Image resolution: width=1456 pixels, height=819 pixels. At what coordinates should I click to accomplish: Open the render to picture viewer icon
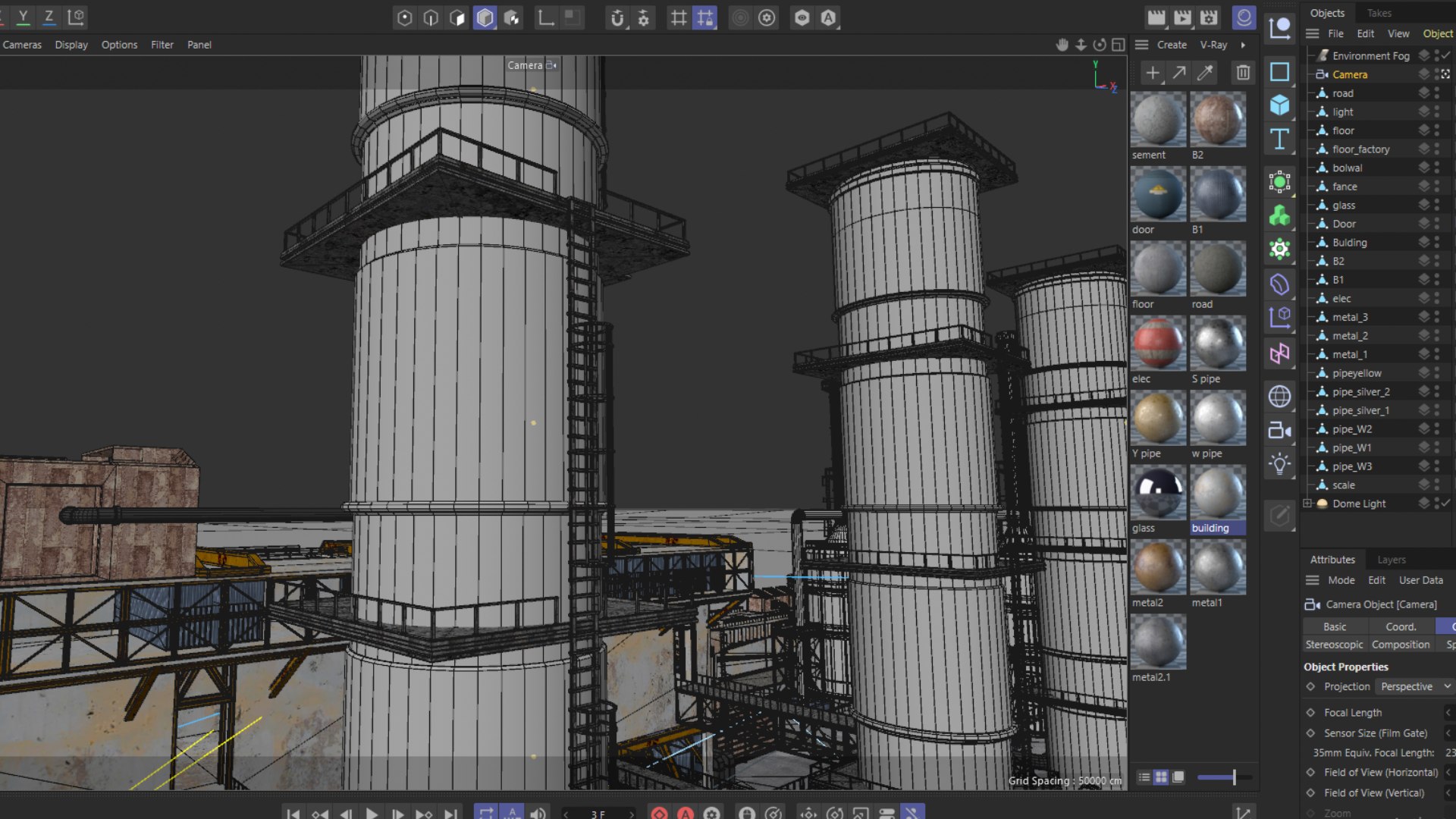pyautogui.click(x=1182, y=17)
